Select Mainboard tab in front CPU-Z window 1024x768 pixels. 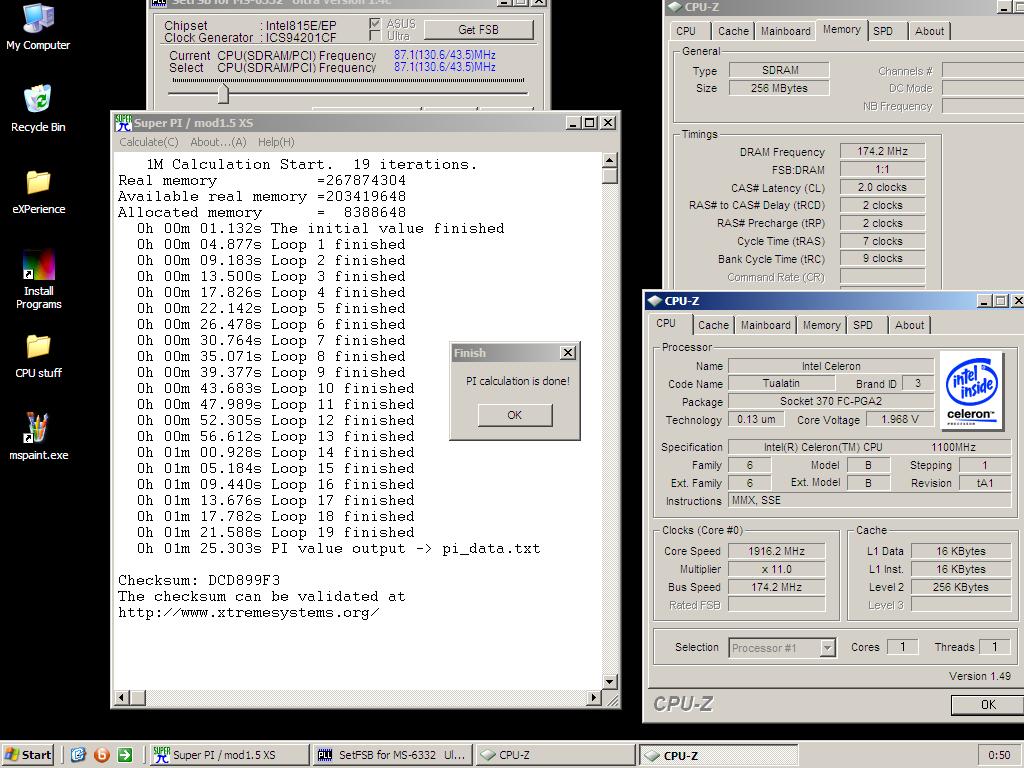coord(765,325)
